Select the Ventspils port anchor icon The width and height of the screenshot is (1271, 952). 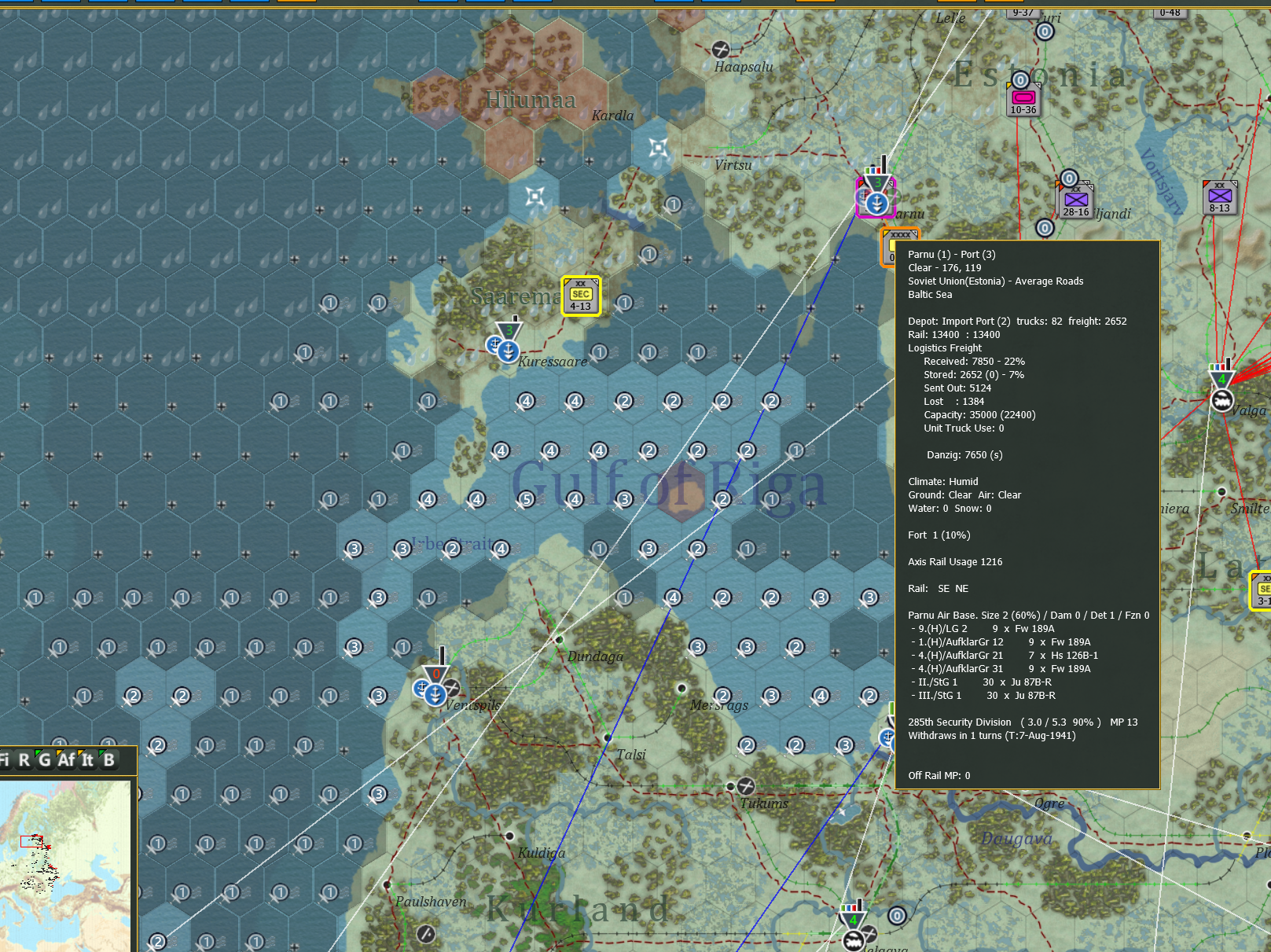435,694
